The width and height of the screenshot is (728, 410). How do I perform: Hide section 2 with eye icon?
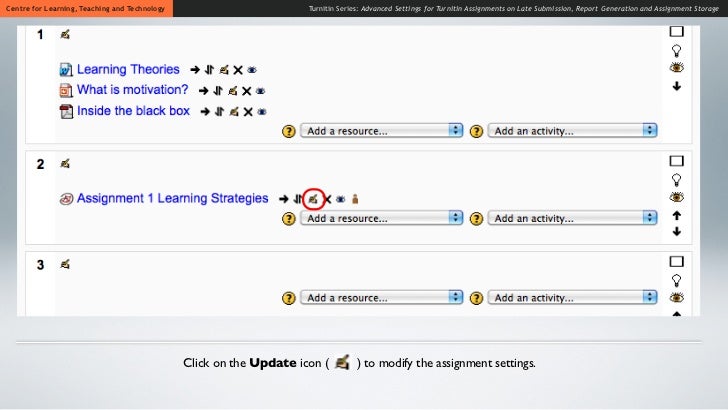point(676,197)
